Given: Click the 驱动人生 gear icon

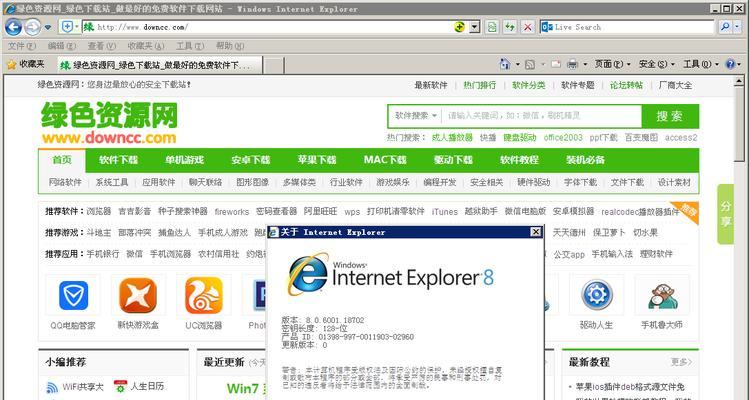Looking at the screenshot, I should [x=597, y=294].
